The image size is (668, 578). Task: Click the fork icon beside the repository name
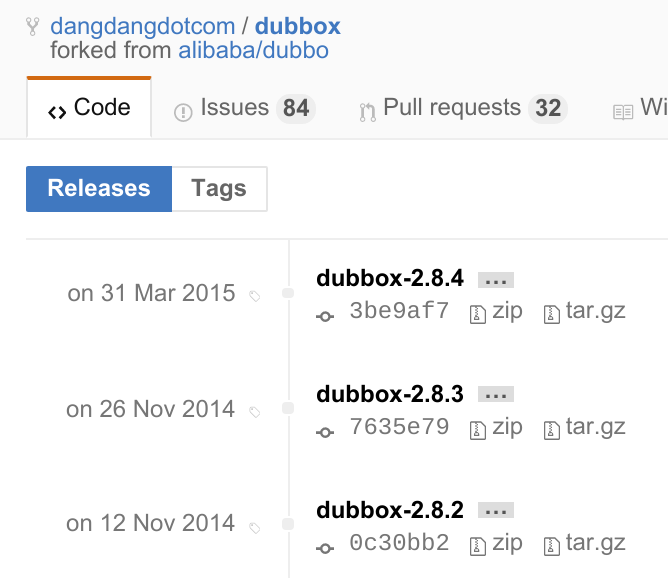[x=31, y=27]
